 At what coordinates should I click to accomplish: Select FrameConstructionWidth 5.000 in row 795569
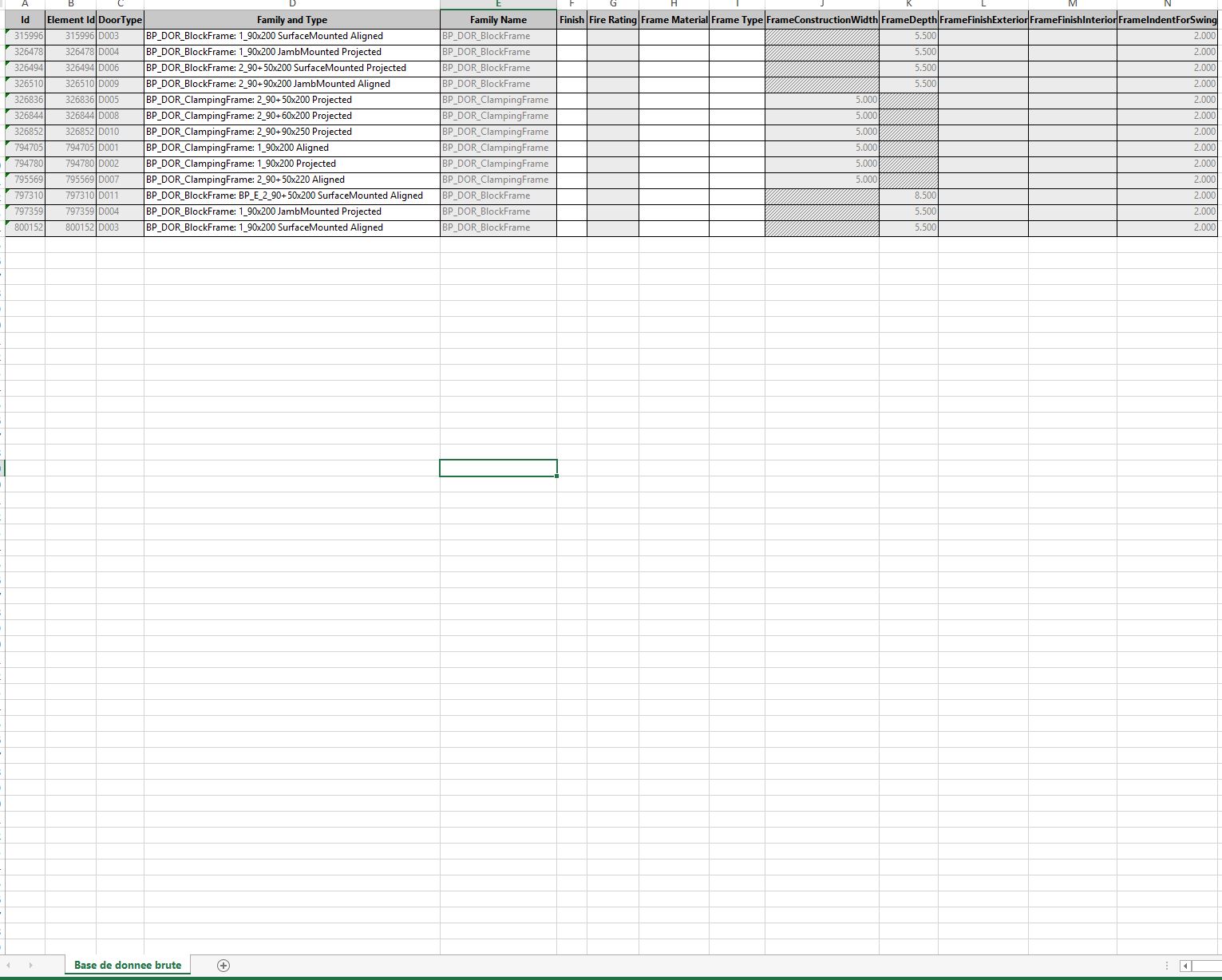point(822,180)
